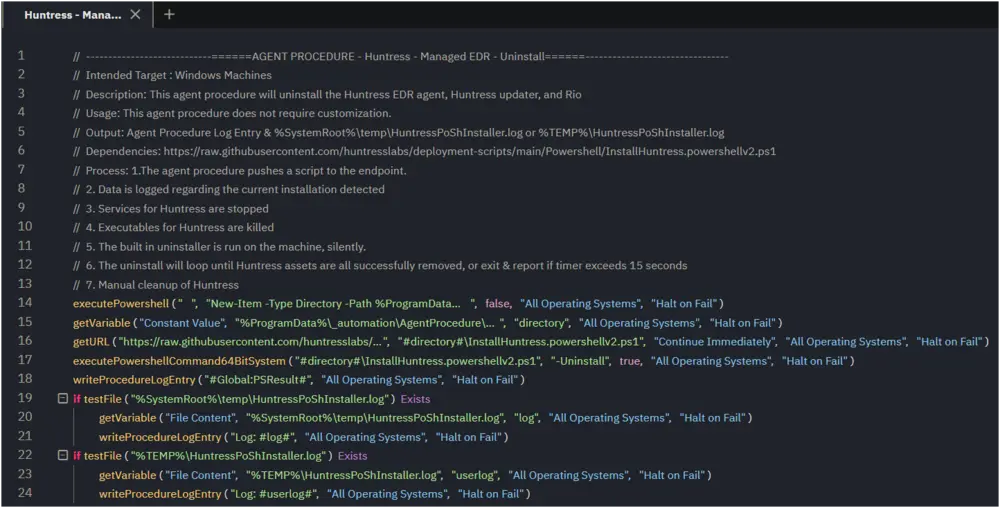Image resolution: width=1000 pixels, height=508 pixels.
Task: Click the githubusercontent URL string on line 16
Action: 254,342
